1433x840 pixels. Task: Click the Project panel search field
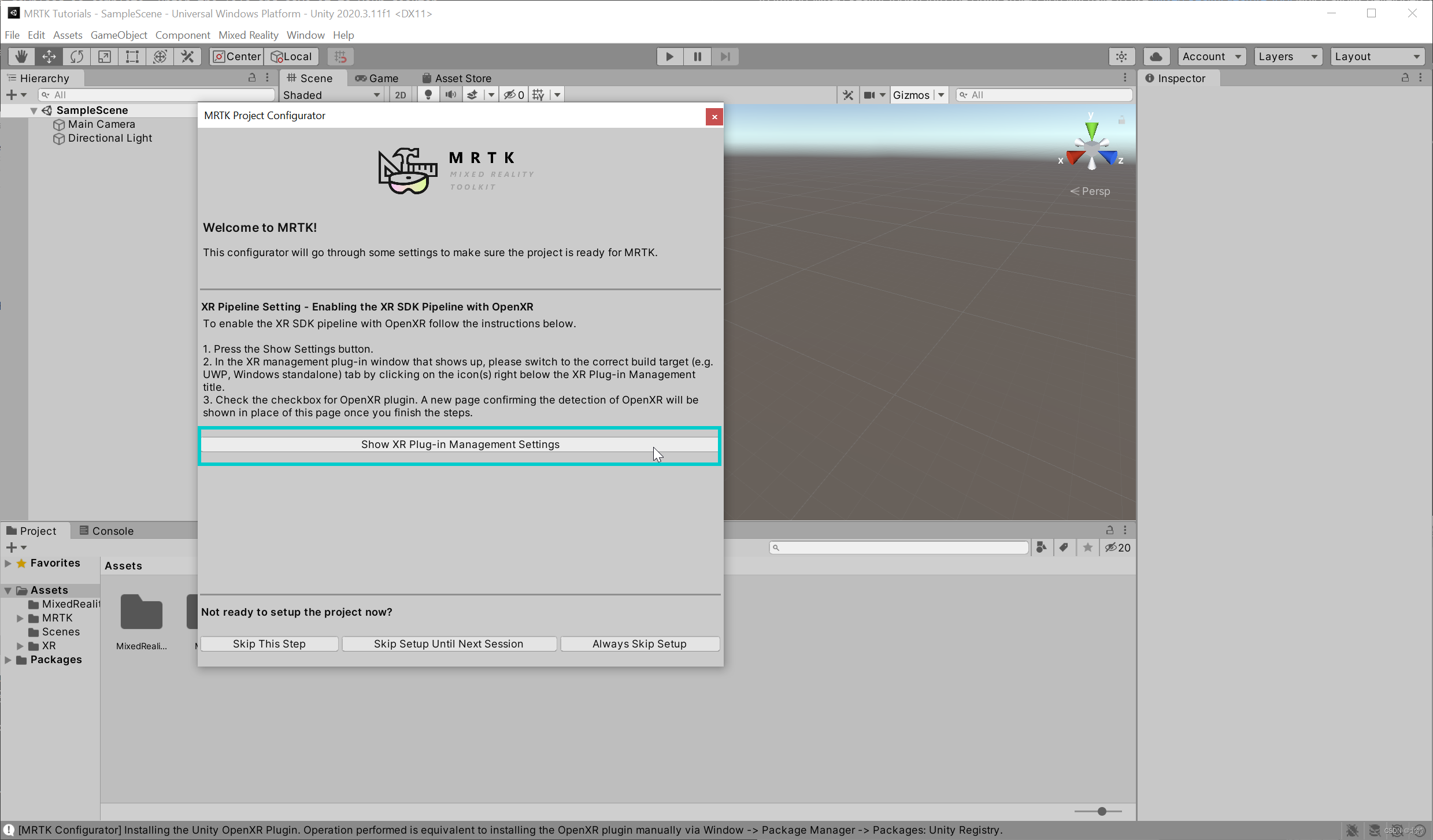click(899, 547)
